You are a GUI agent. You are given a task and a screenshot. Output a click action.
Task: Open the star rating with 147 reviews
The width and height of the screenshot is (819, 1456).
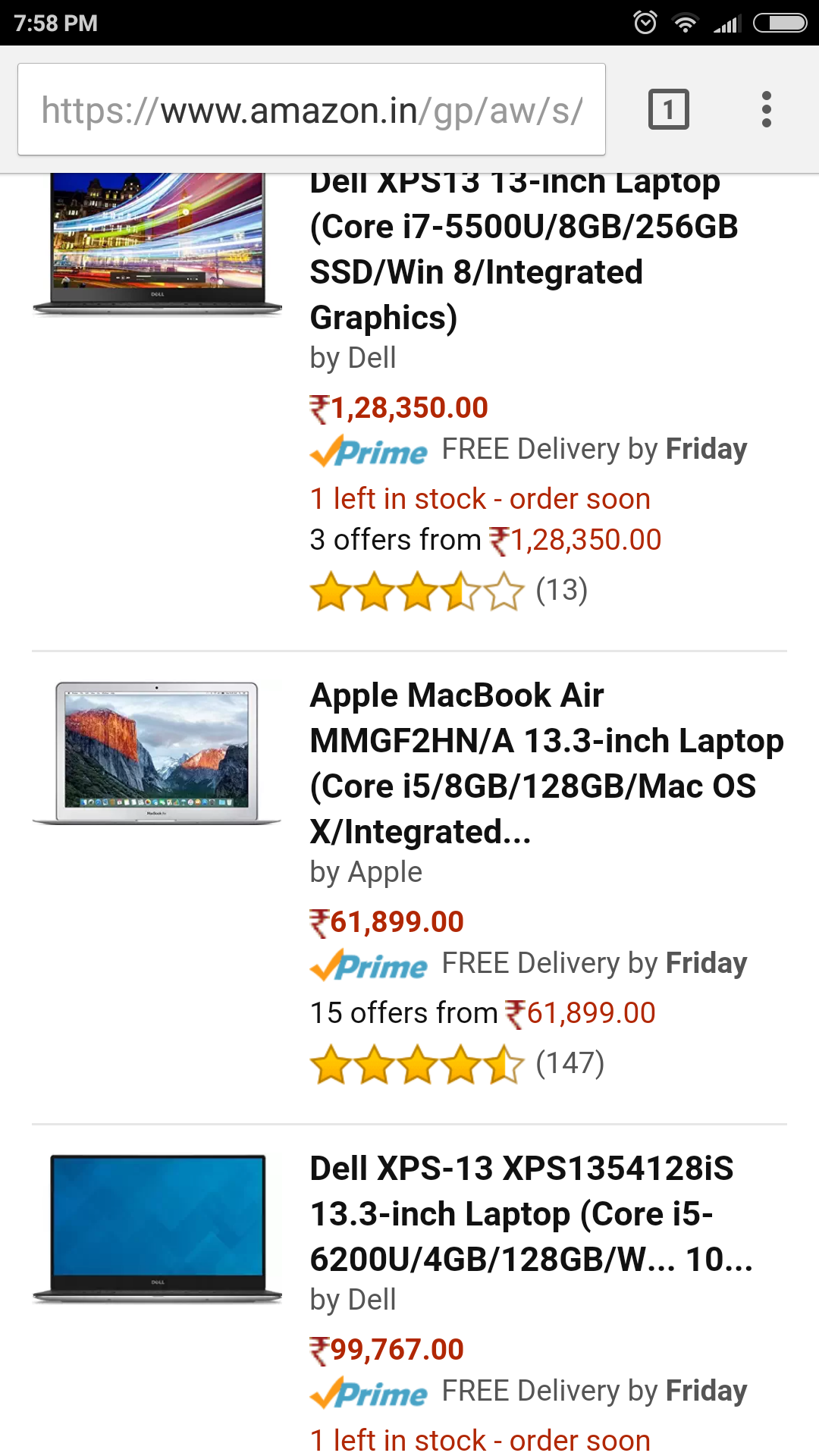457,1065
